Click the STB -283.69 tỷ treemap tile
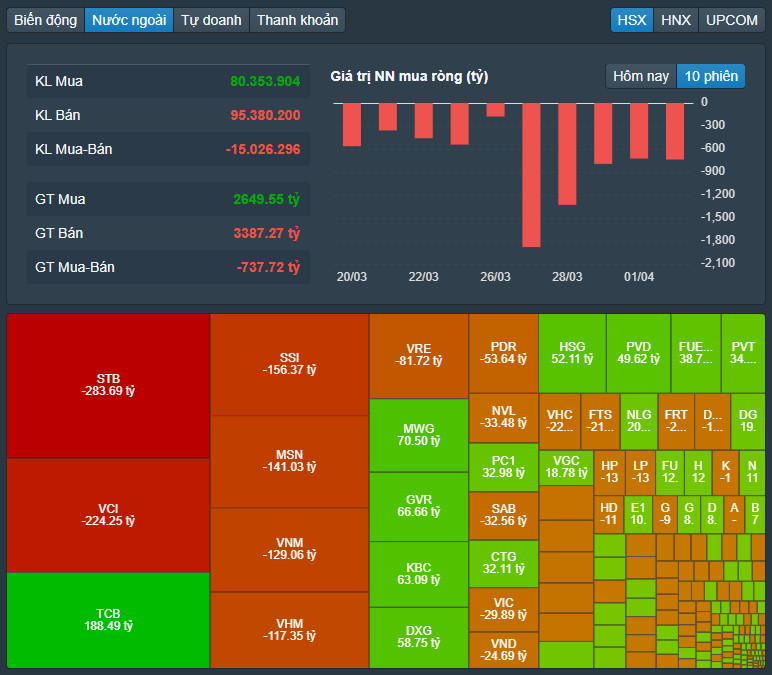Screen dimensions: 772x675 108,386
